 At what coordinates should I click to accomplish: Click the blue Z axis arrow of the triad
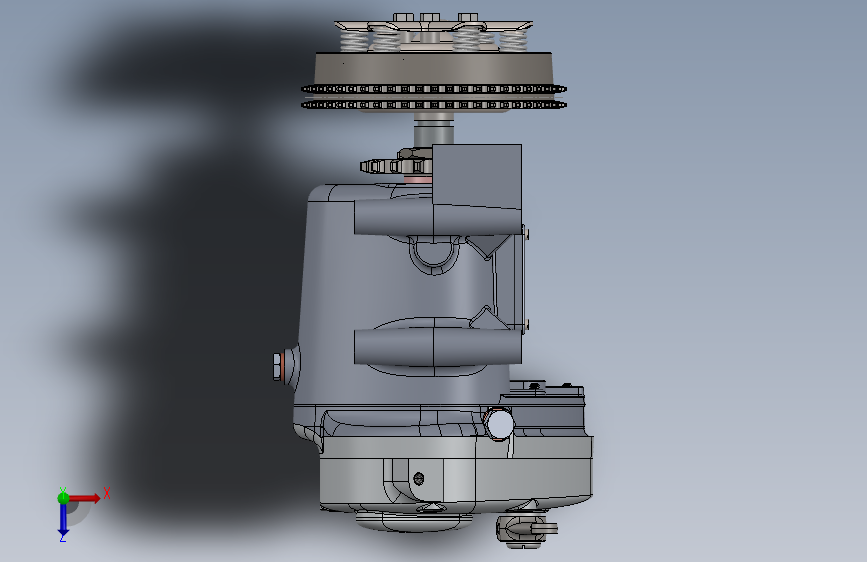(x=63, y=521)
